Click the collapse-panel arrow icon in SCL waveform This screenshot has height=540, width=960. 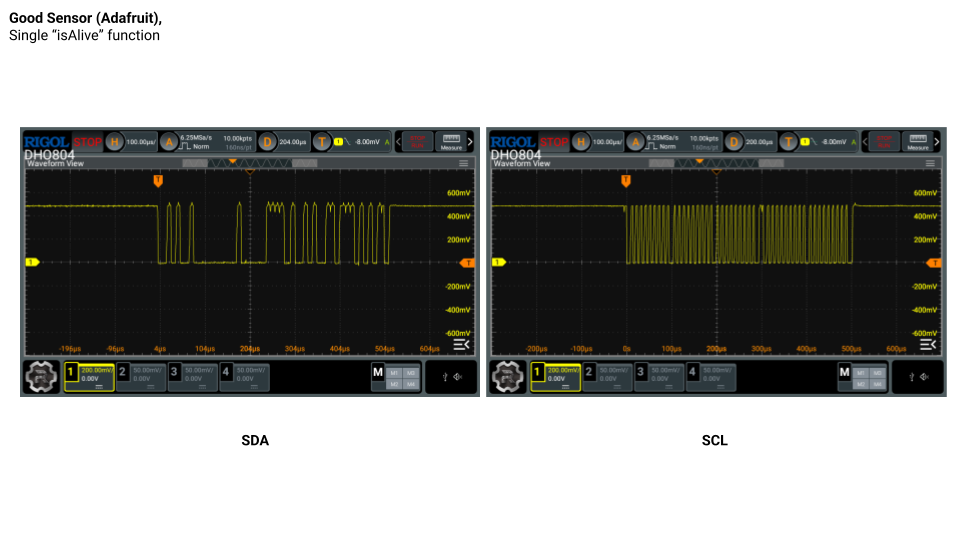tap(928, 345)
